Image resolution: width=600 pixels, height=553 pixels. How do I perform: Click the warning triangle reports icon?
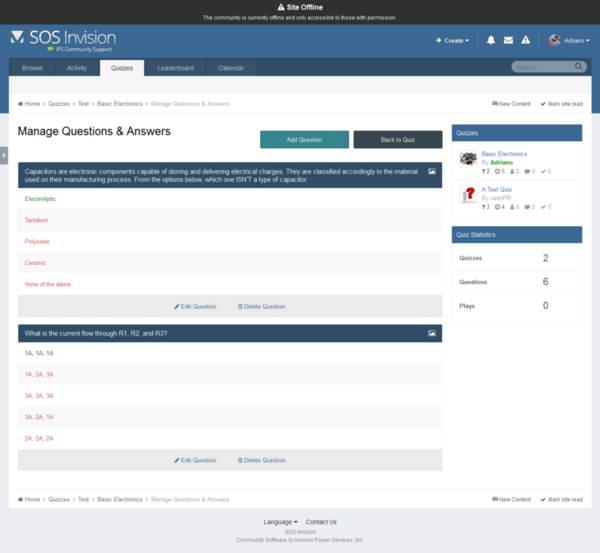coord(525,40)
